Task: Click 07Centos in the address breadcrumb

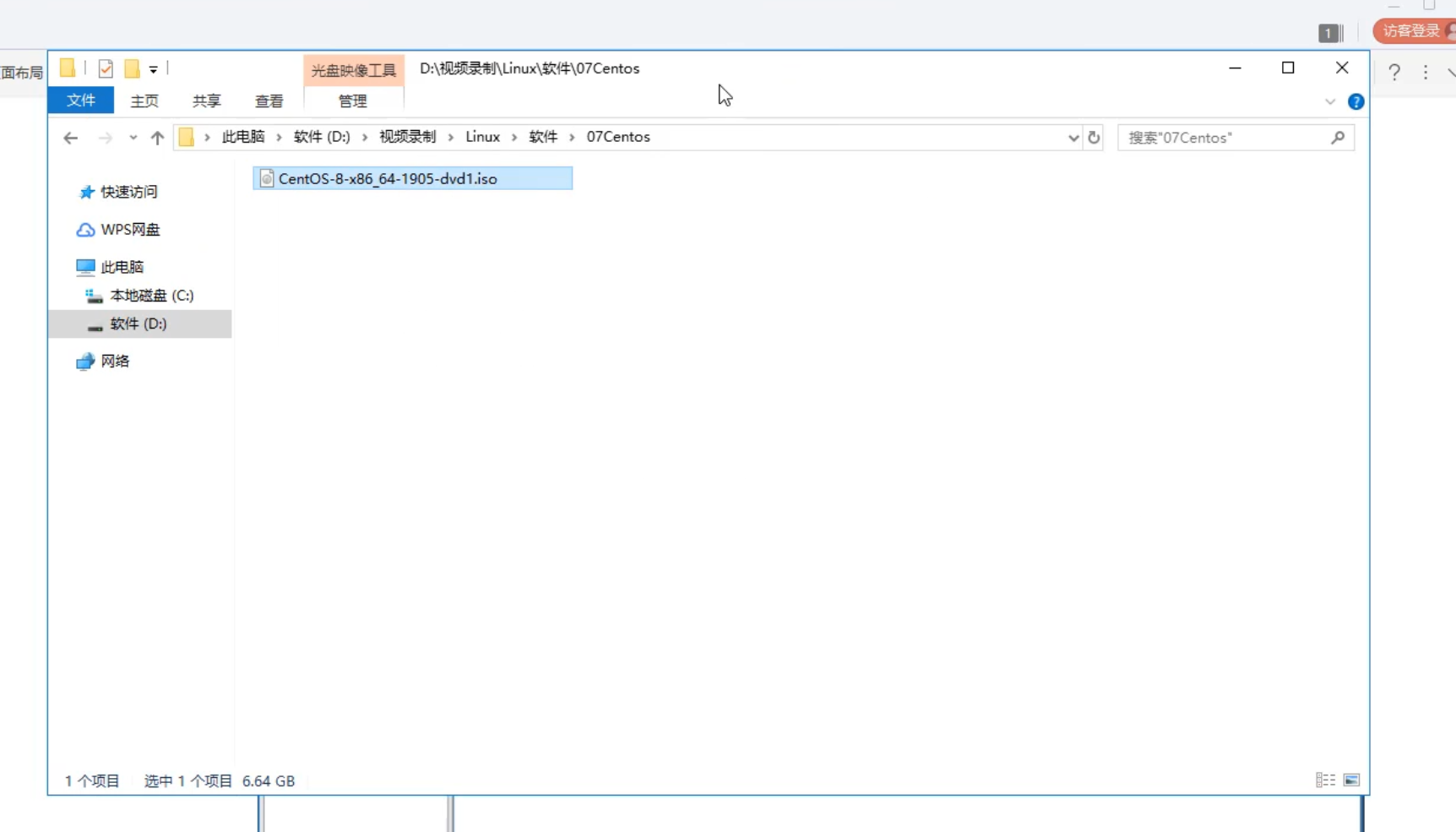Action: point(618,137)
